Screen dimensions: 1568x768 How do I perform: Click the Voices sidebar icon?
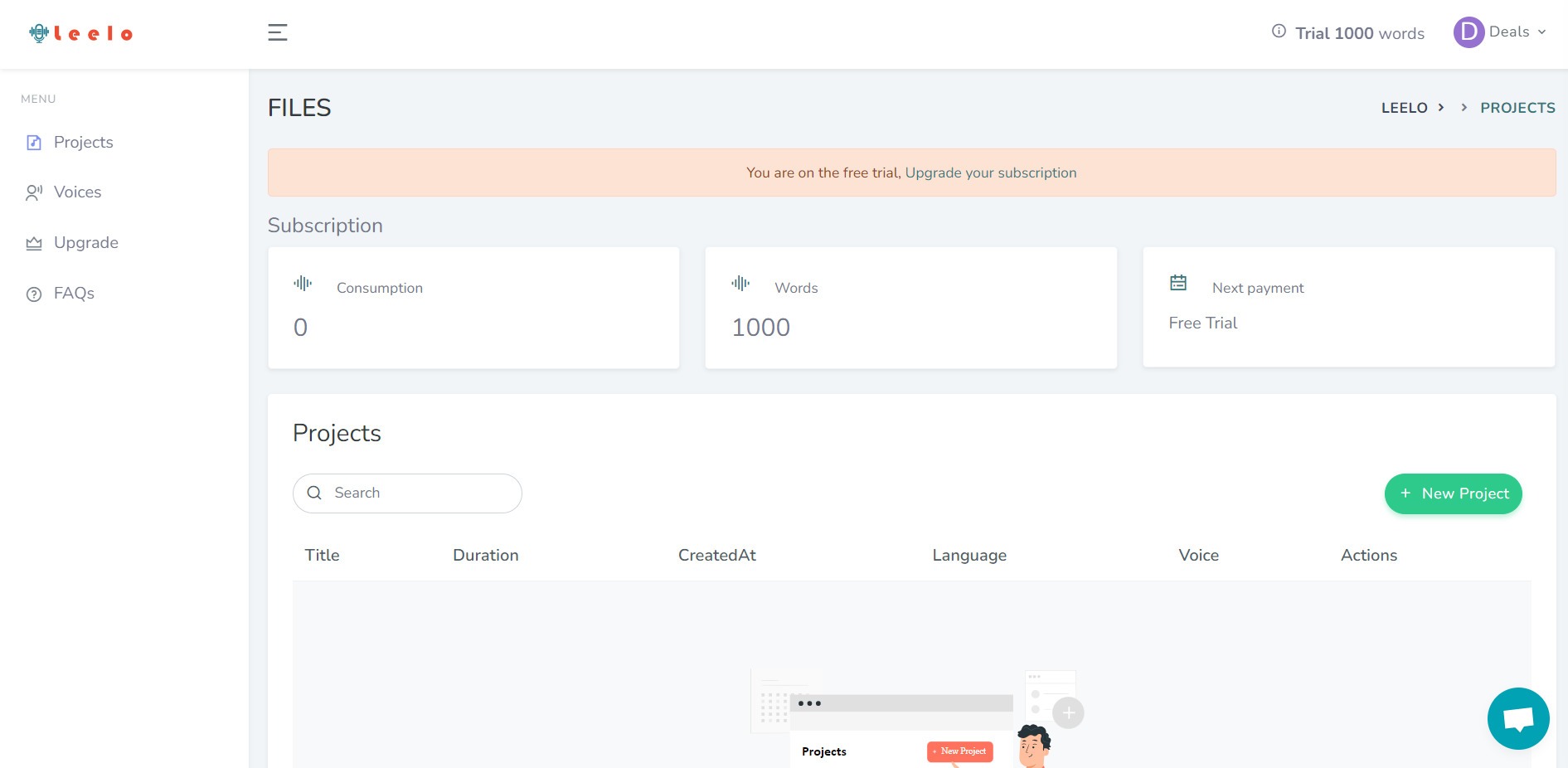pos(34,192)
